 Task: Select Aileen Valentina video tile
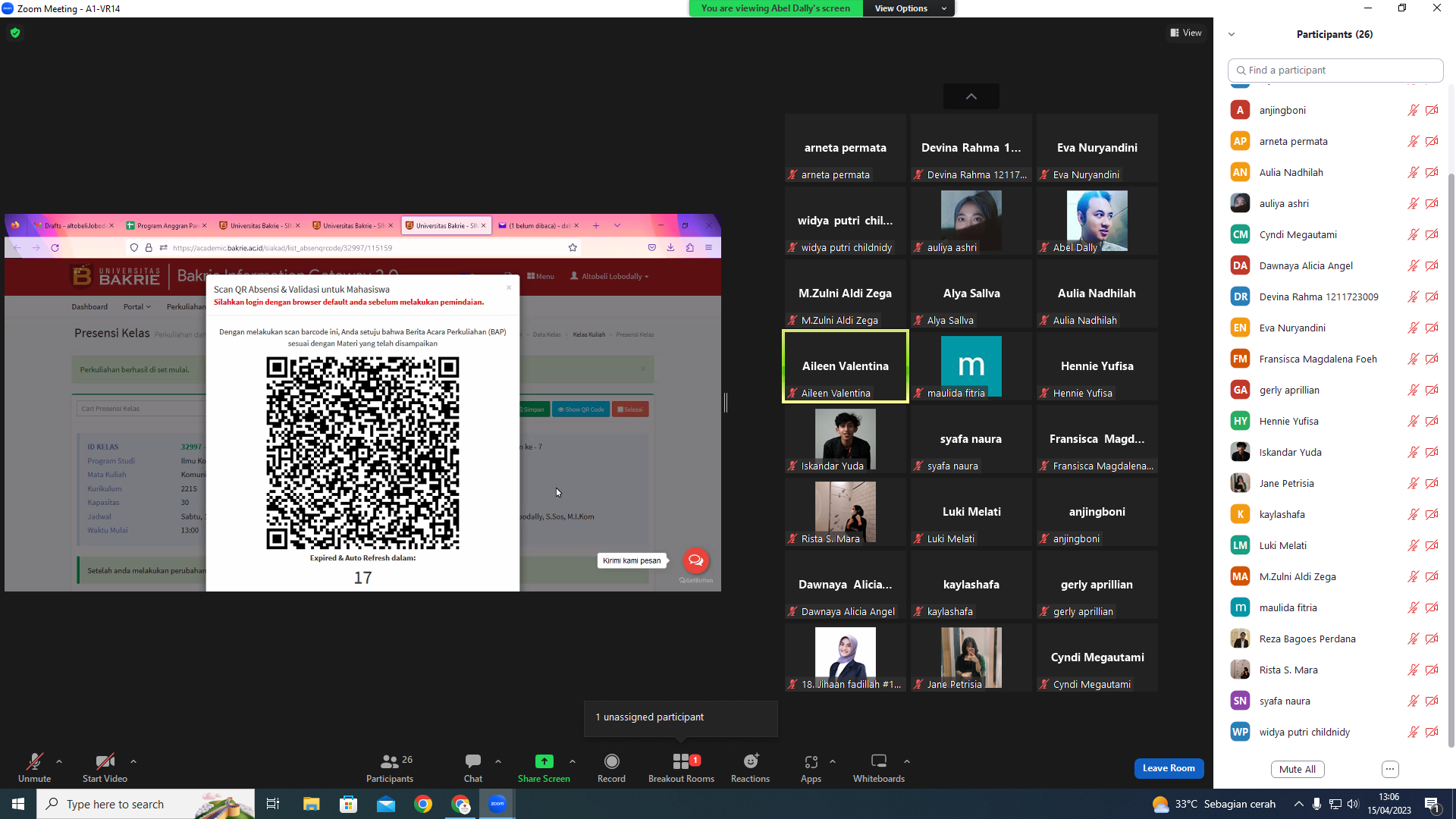(x=846, y=366)
